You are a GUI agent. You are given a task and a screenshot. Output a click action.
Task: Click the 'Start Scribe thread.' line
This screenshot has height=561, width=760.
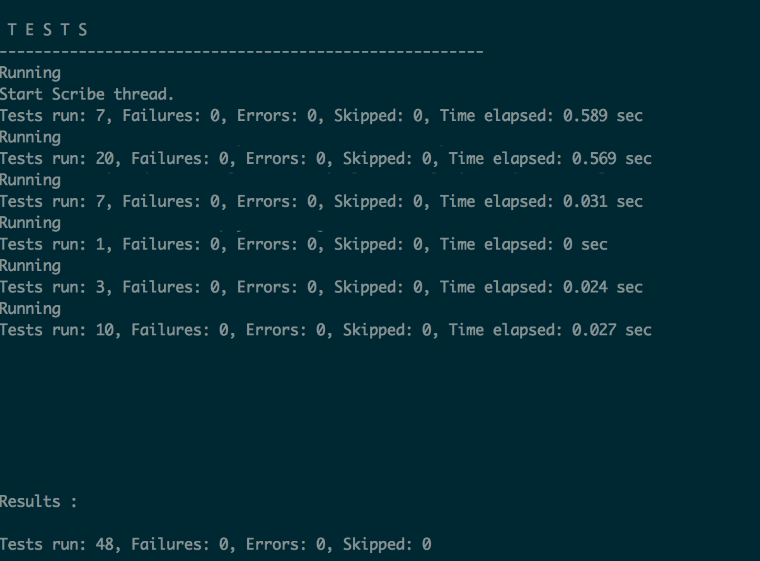87,94
